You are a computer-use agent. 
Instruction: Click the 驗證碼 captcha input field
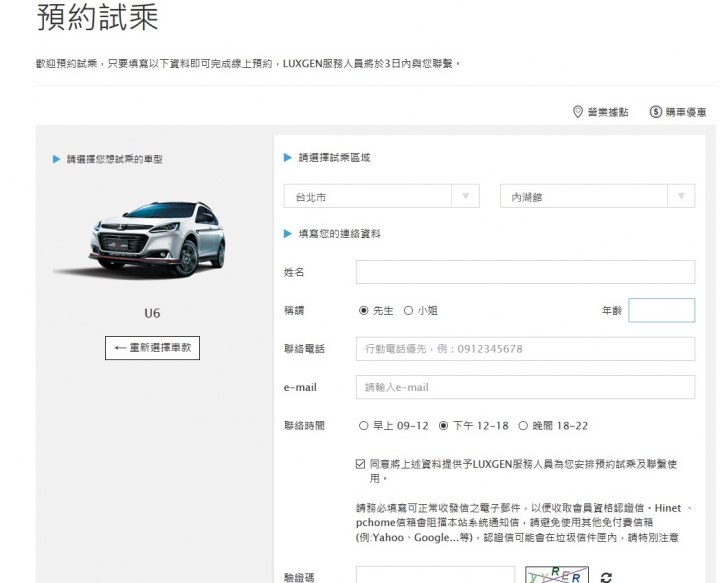click(435, 575)
